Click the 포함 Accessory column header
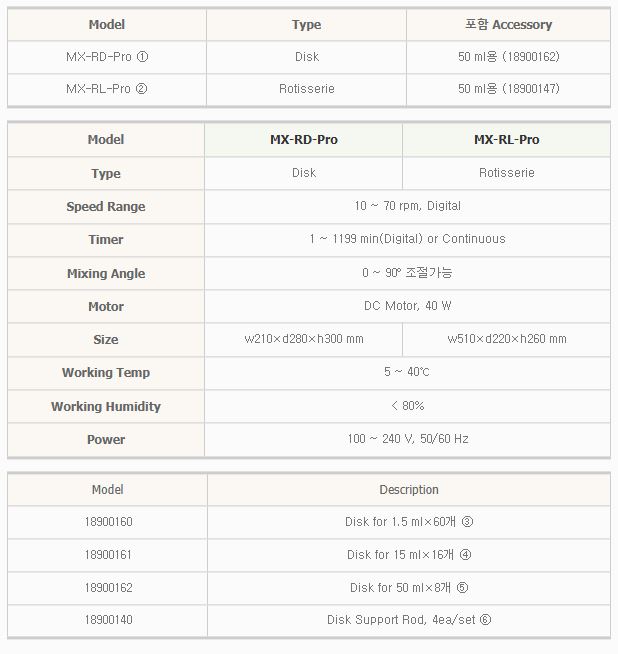Screen dimensions: 618x654 point(508,24)
